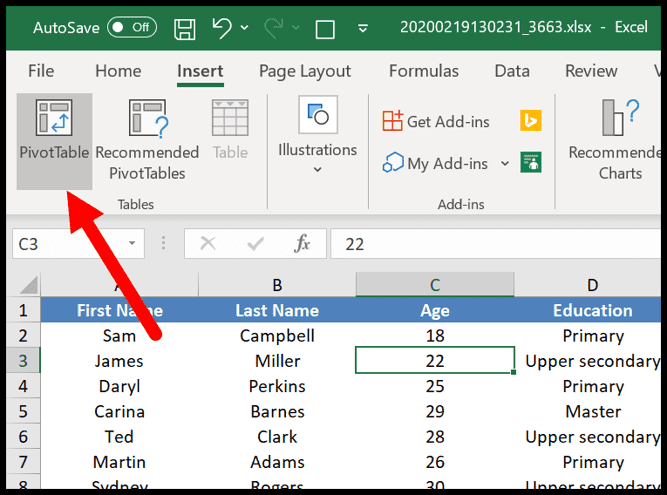Open the Page Layout tab
Image resolution: width=667 pixels, height=495 pixels.
305,71
